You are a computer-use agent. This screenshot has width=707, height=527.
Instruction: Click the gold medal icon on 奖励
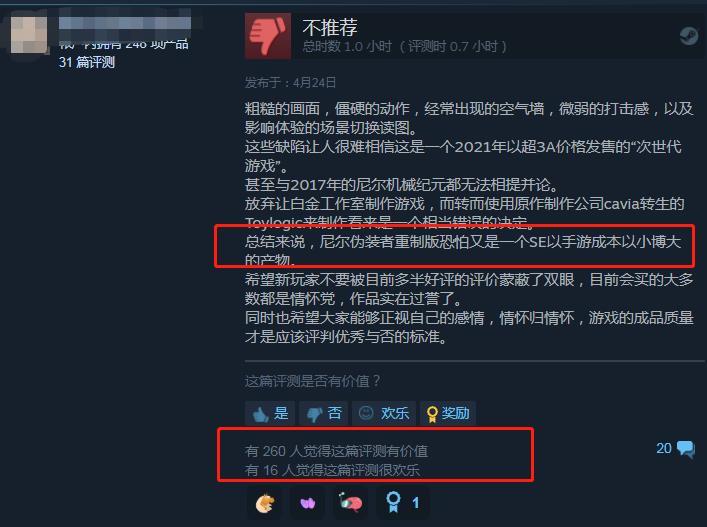[432, 414]
